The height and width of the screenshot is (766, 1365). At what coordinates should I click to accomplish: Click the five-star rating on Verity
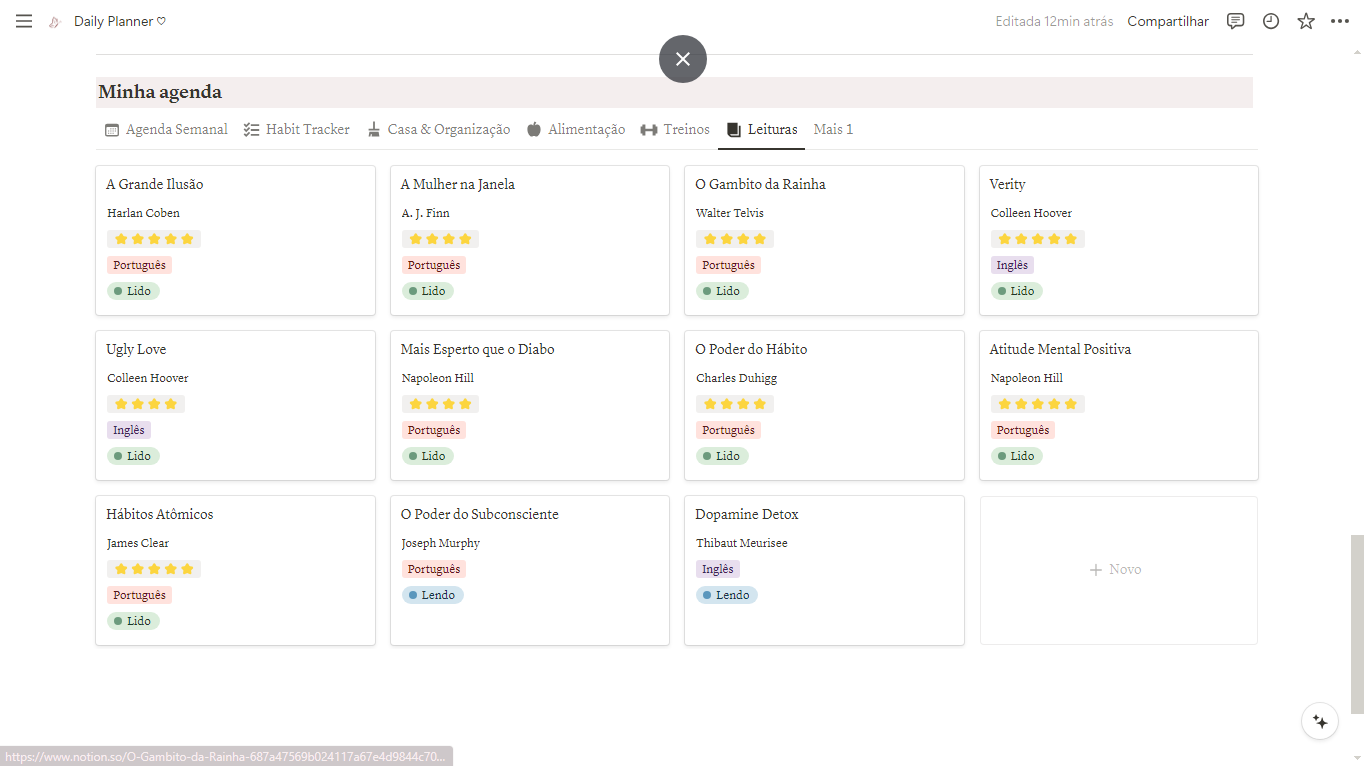(x=1038, y=239)
